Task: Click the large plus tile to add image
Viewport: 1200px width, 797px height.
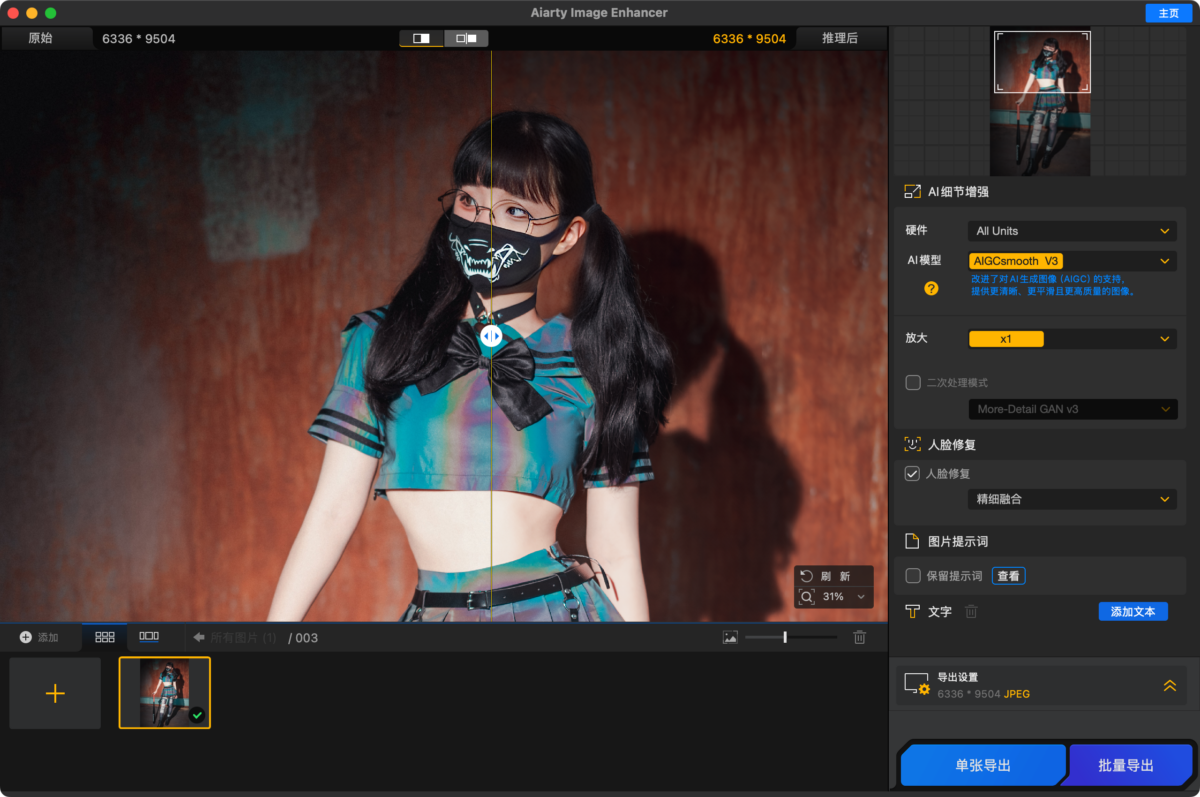Action: [55, 693]
